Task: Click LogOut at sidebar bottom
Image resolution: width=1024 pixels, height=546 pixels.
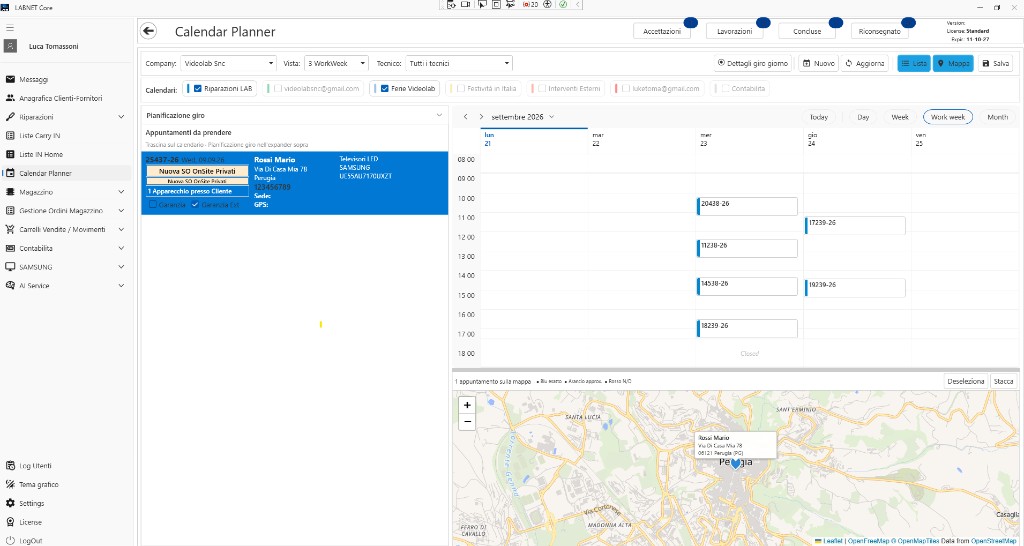Action: tap(31, 541)
